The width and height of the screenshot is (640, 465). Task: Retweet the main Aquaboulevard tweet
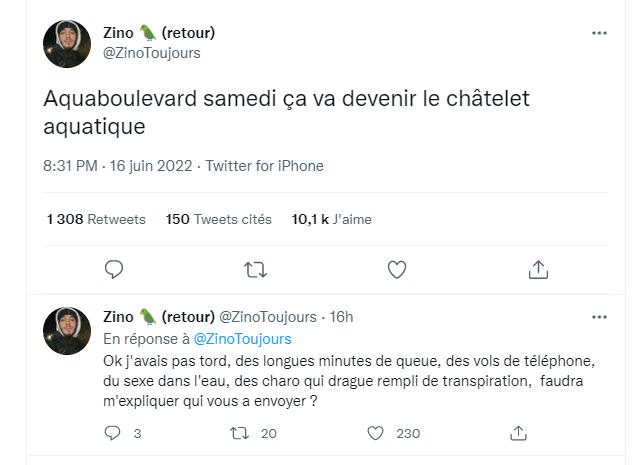256,270
